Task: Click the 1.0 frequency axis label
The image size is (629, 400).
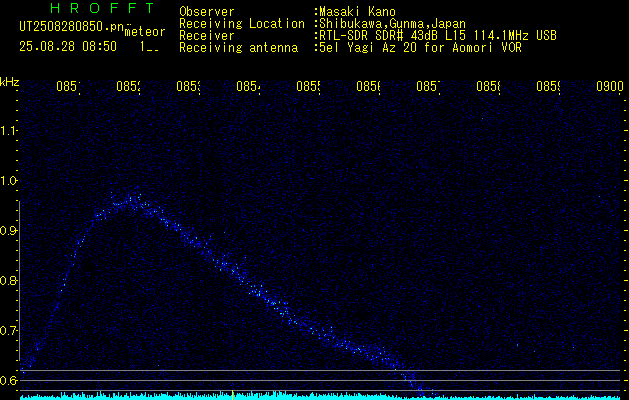Action: pyautogui.click(x=9, y=181)
